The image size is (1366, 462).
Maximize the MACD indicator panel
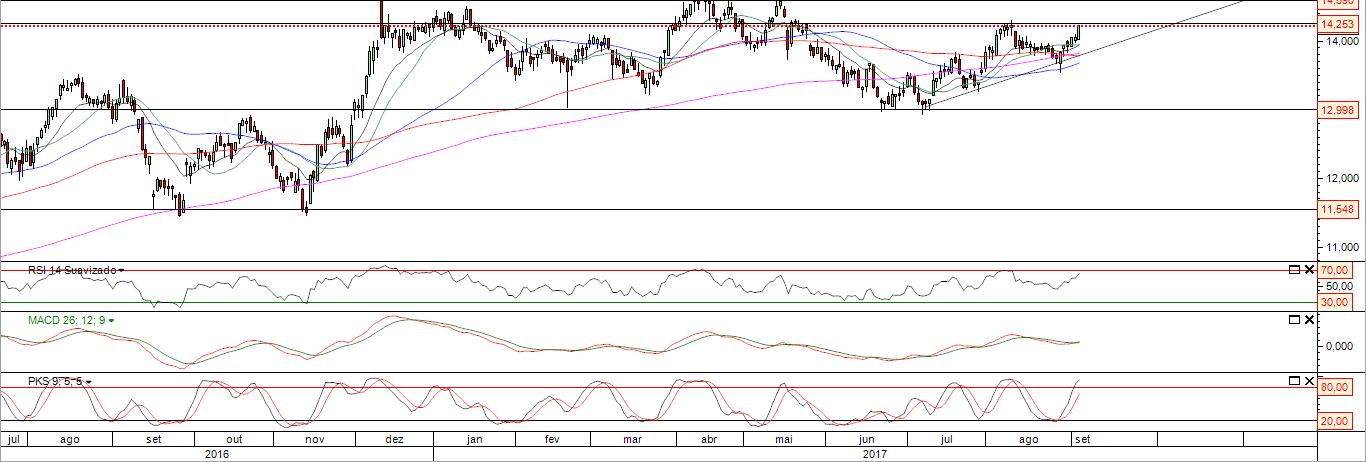[x=1293, y=319]
